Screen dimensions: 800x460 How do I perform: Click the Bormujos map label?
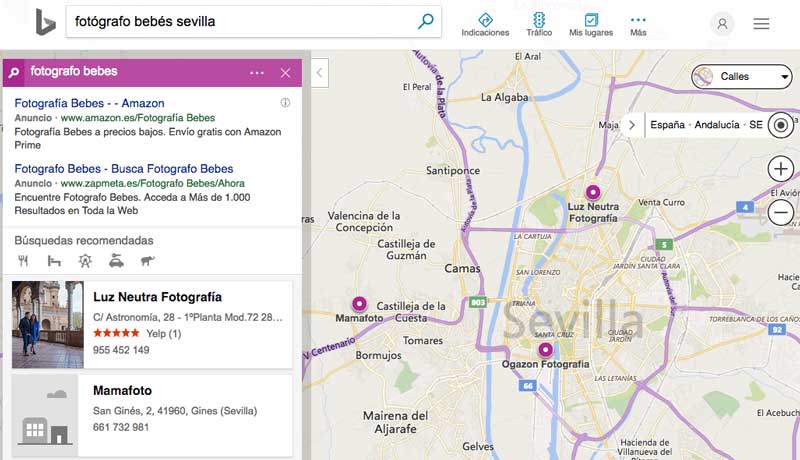379,355
